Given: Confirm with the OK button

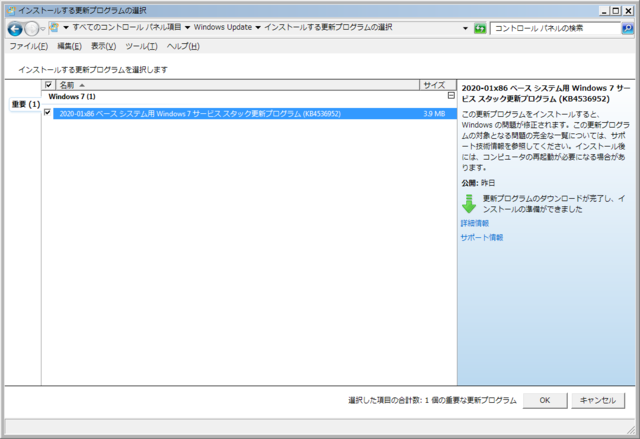Looking at the screenshot, I should click(x=545, y=400).
